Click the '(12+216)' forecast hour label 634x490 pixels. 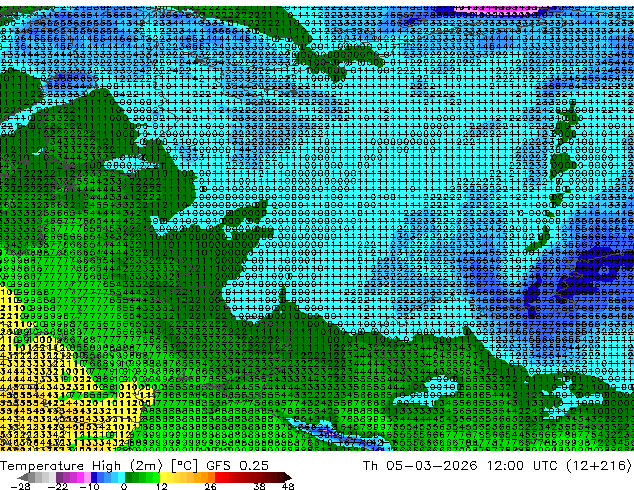point(599,466)
